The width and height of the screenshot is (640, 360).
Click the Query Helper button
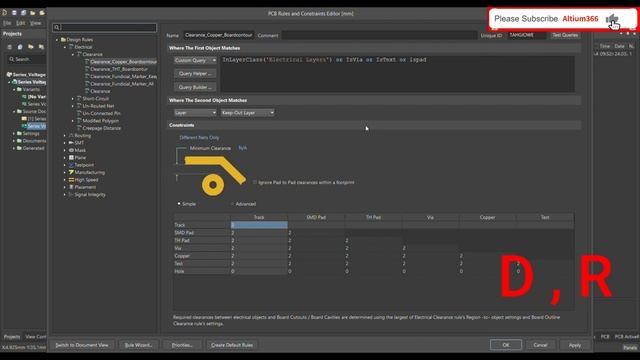[x=195, y=74]
